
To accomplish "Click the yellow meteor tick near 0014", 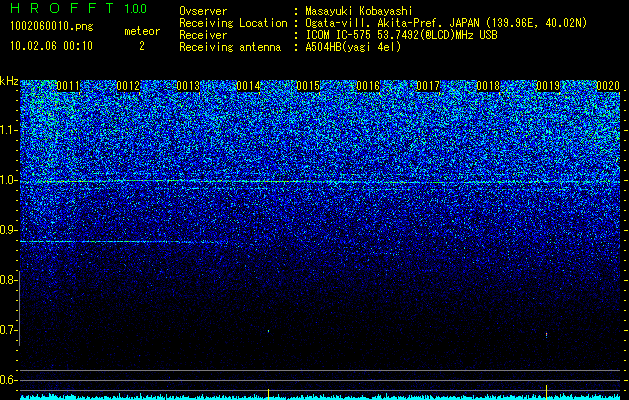I will tap(268, 394).
